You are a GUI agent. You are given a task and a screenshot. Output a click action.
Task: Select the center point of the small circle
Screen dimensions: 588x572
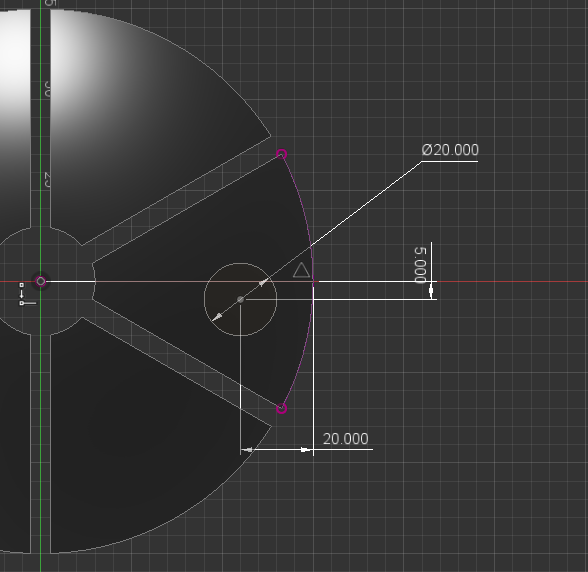(241, 299)
